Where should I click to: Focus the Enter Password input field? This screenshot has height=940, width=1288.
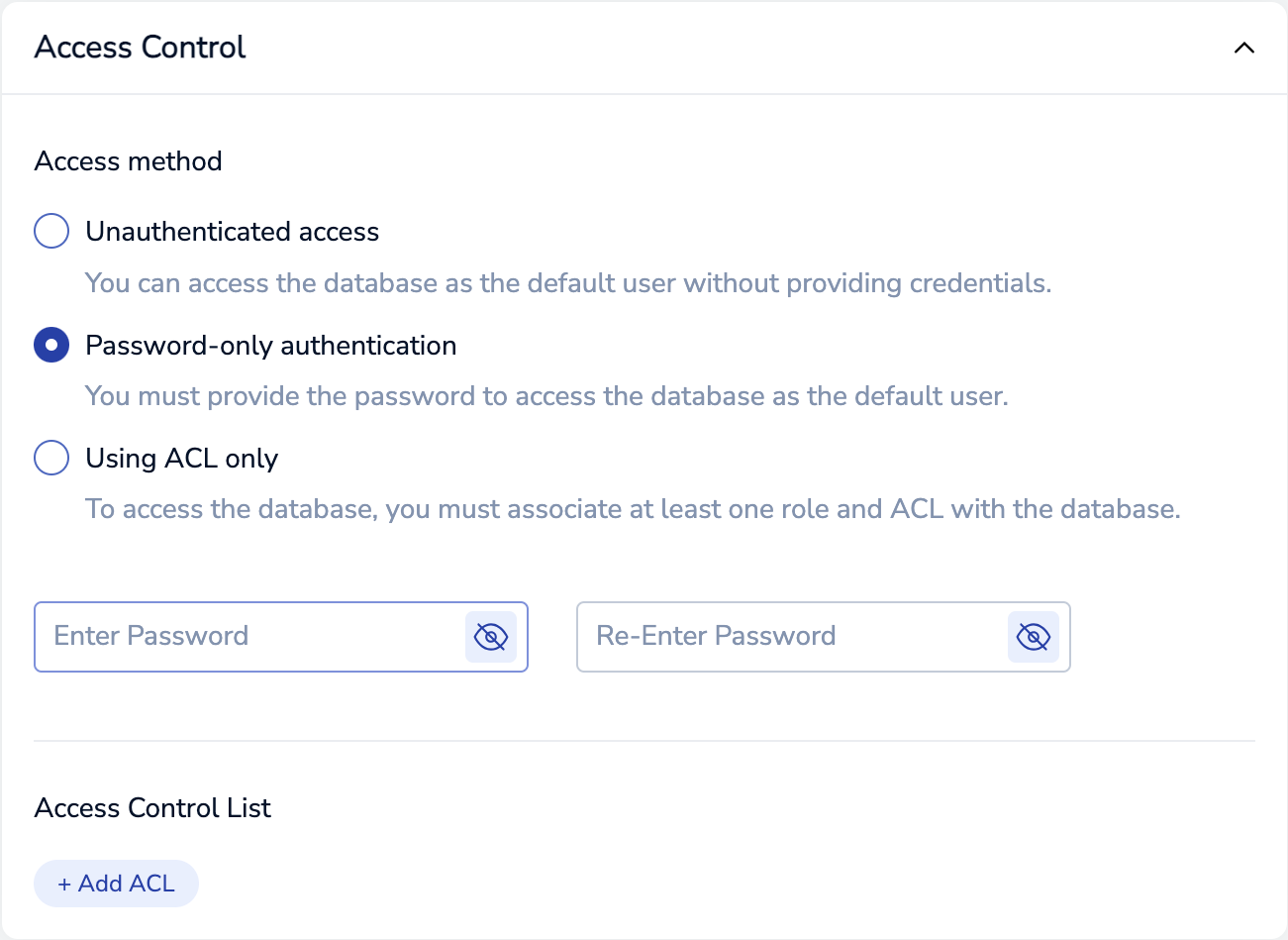pyautogui.click(x=248, y=636)
